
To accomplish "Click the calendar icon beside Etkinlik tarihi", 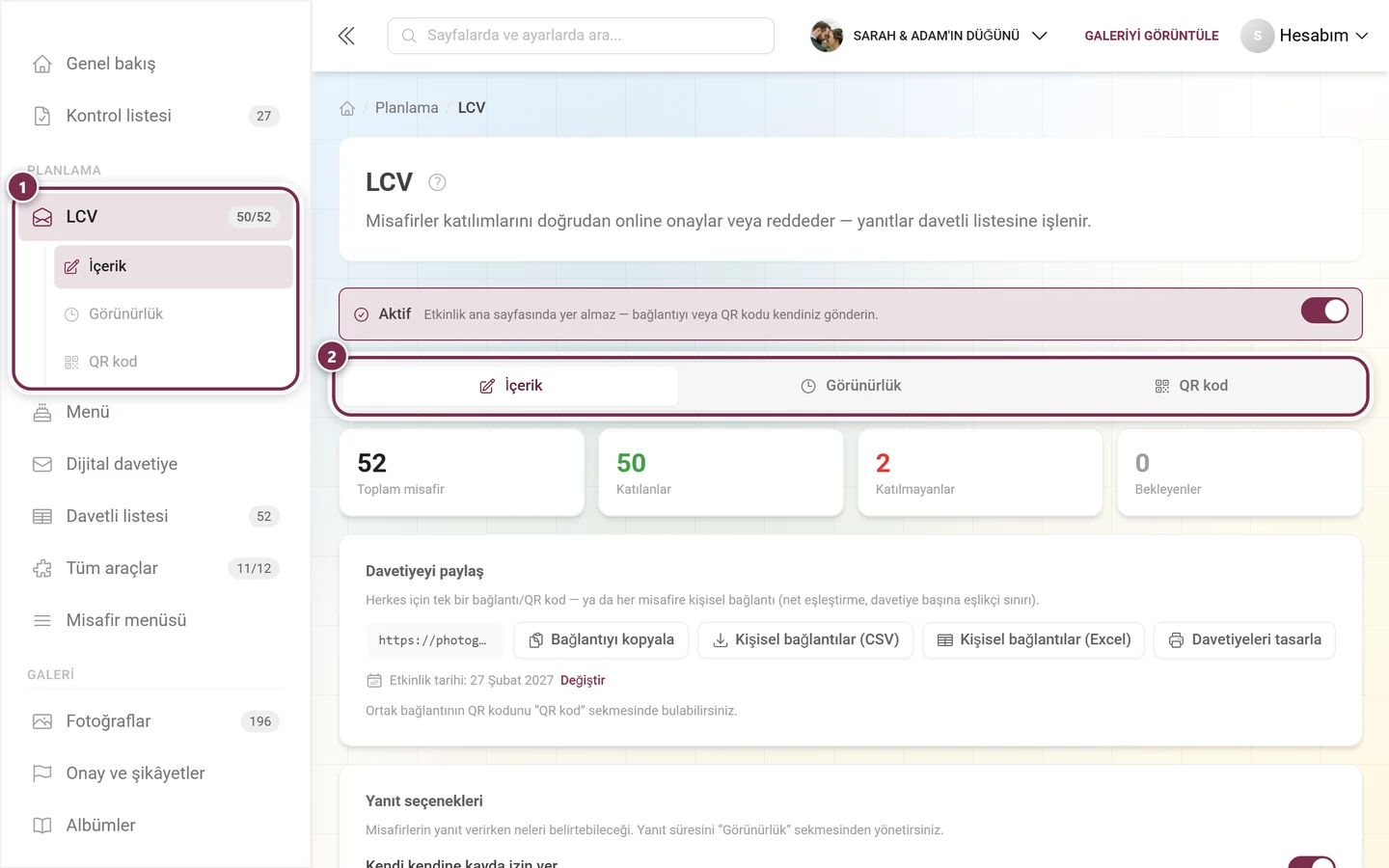I will pyautogui.click(x=374, y=681).
